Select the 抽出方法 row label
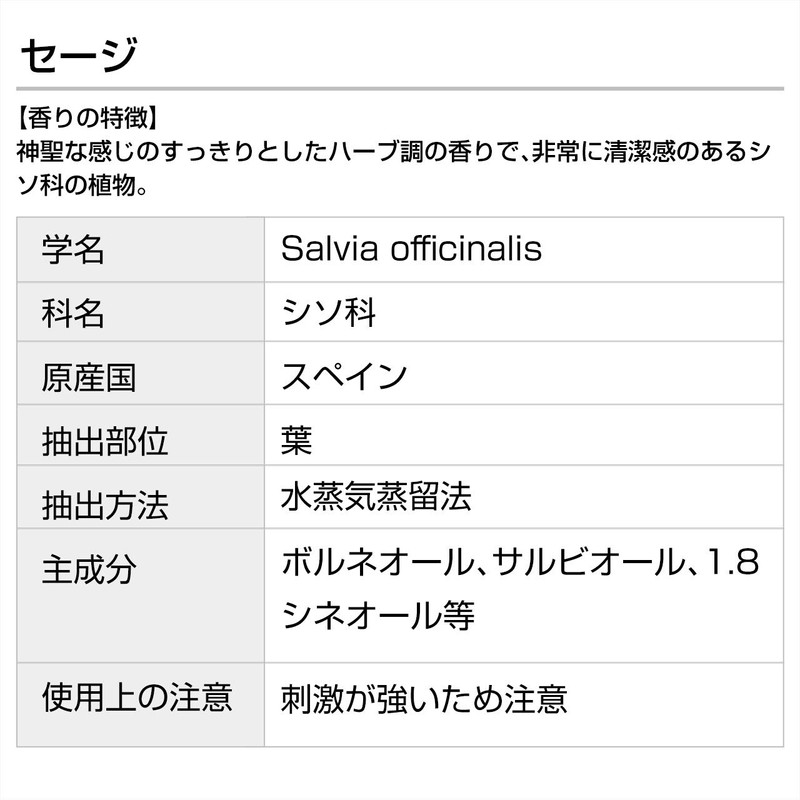Viewport: 800px width, 800px height. click(x=105, y=504)
